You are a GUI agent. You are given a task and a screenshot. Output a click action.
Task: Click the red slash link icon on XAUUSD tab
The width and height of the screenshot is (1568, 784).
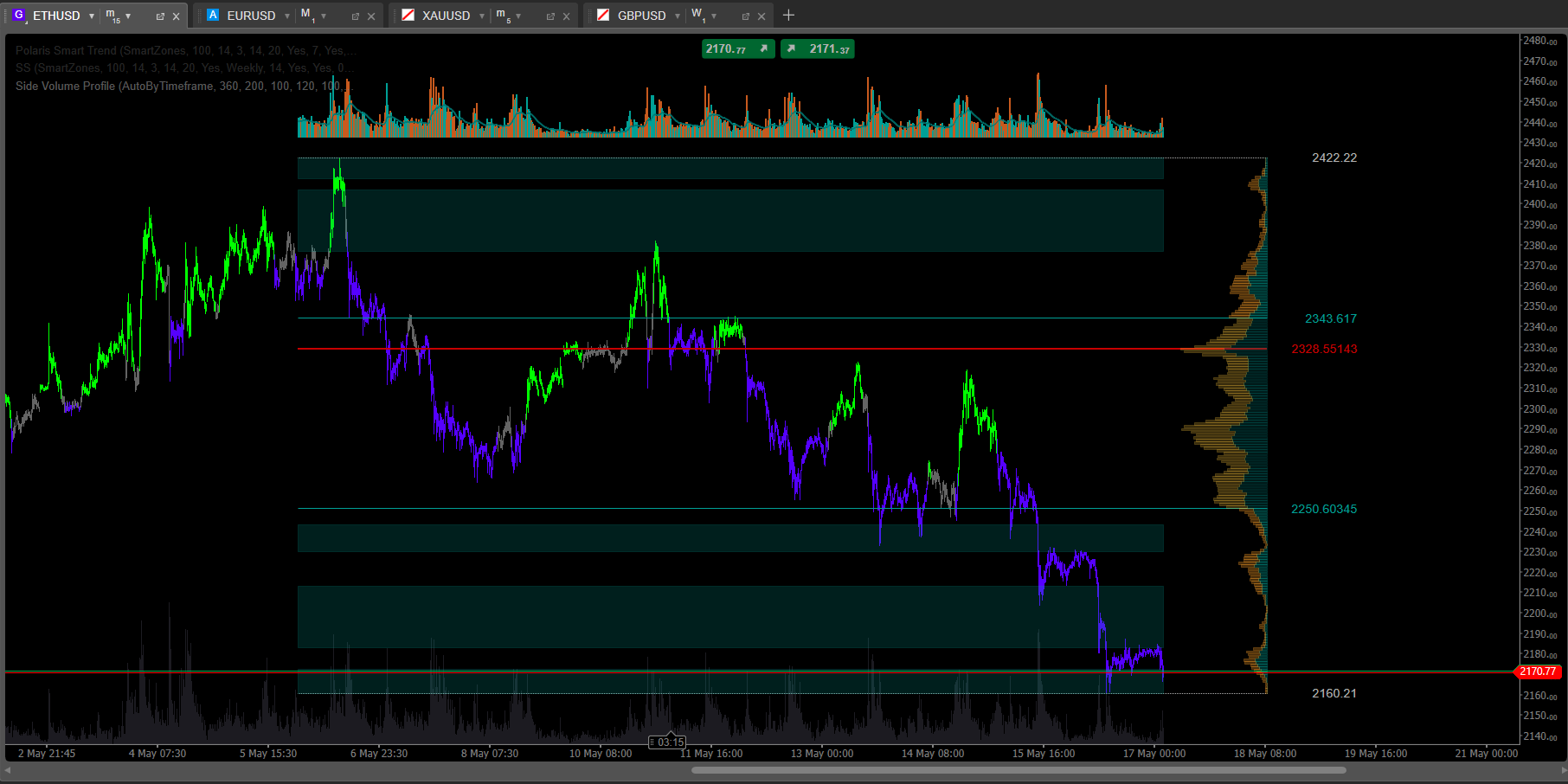click(408, 15)
